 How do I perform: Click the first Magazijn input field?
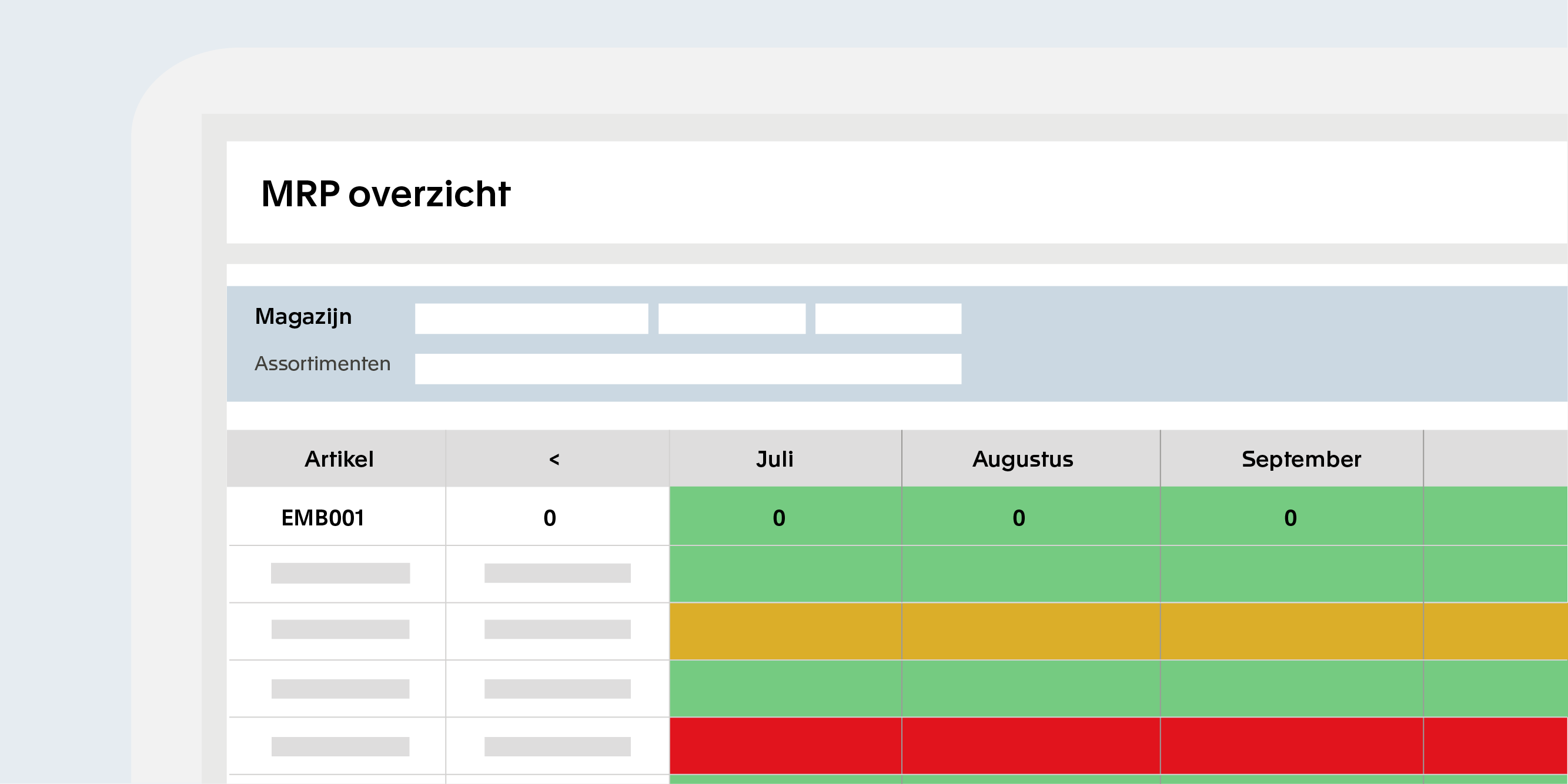click(x=531, y=319)
